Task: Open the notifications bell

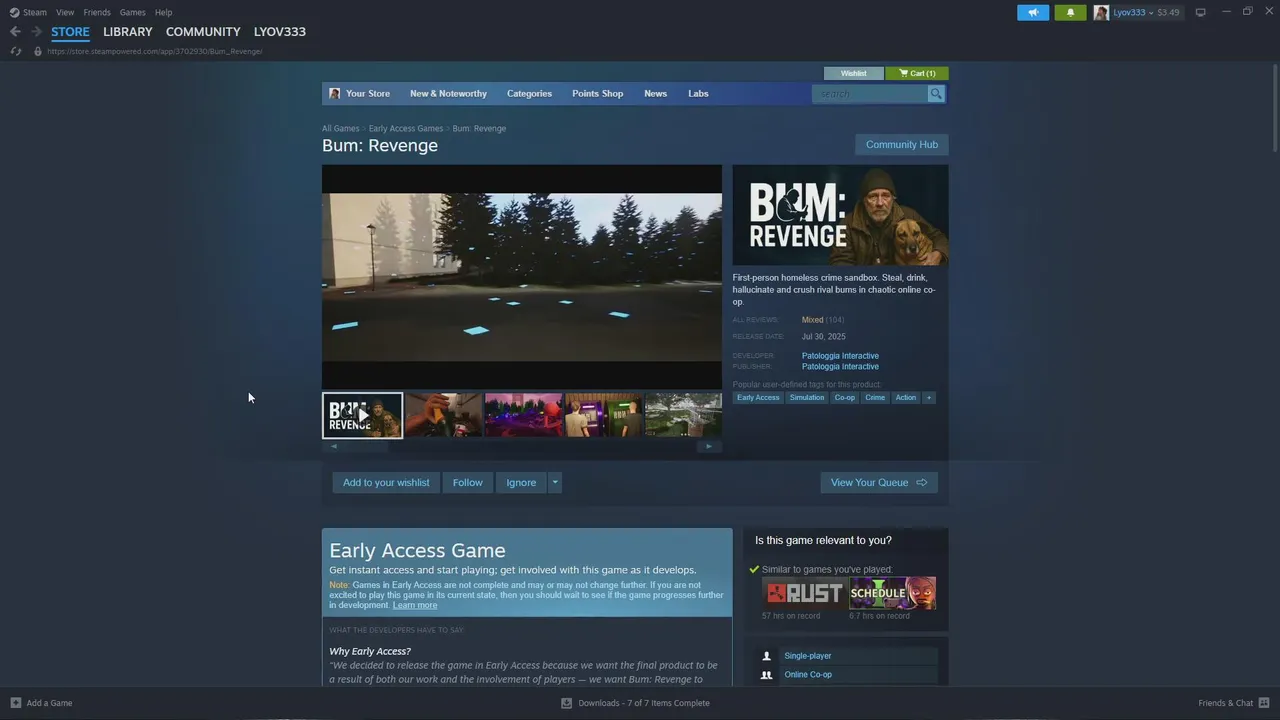Action: (1070, 12)
